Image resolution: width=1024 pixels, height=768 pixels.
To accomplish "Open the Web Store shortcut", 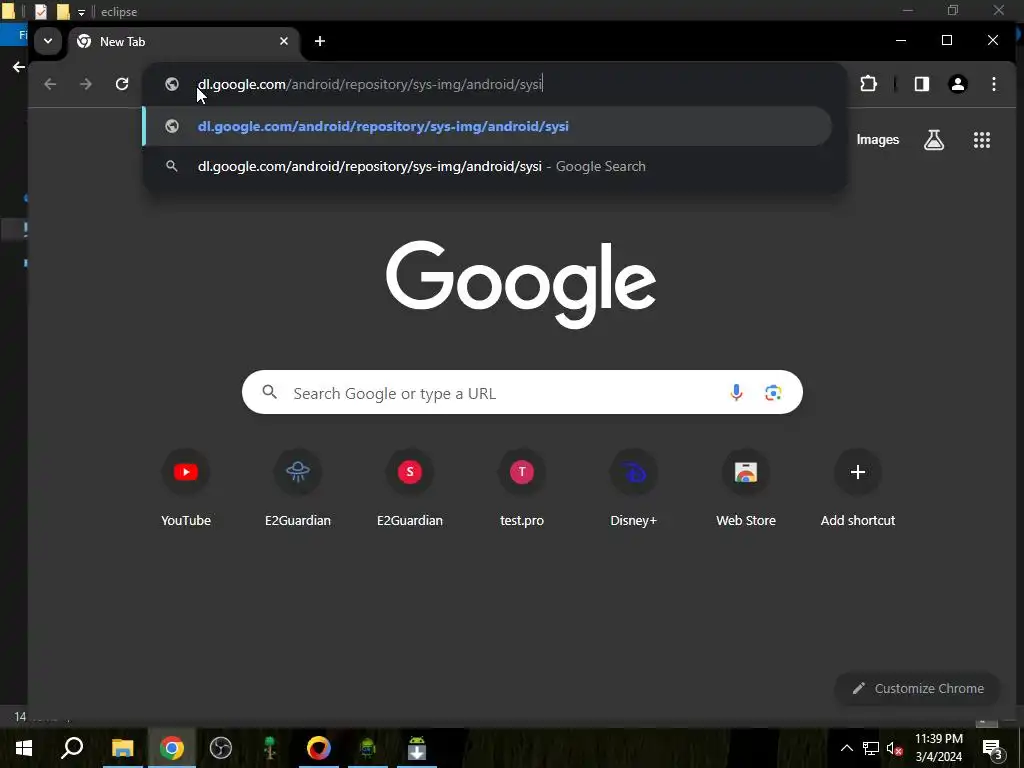I will (x=746, y=487).
